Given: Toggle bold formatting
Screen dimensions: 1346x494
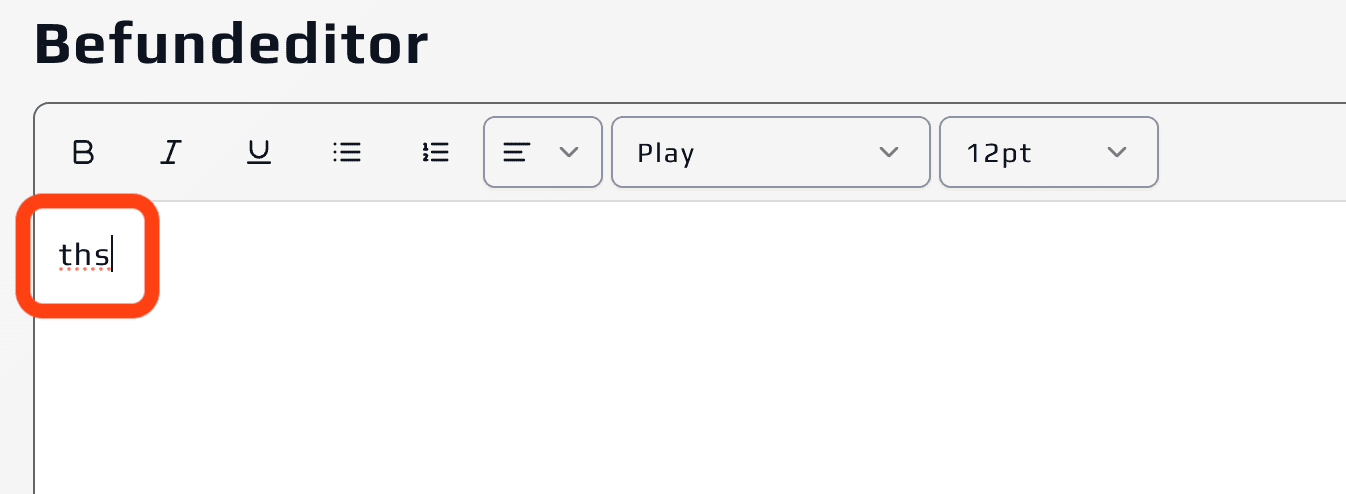Looking at the screenshot, I should [84, 152].
